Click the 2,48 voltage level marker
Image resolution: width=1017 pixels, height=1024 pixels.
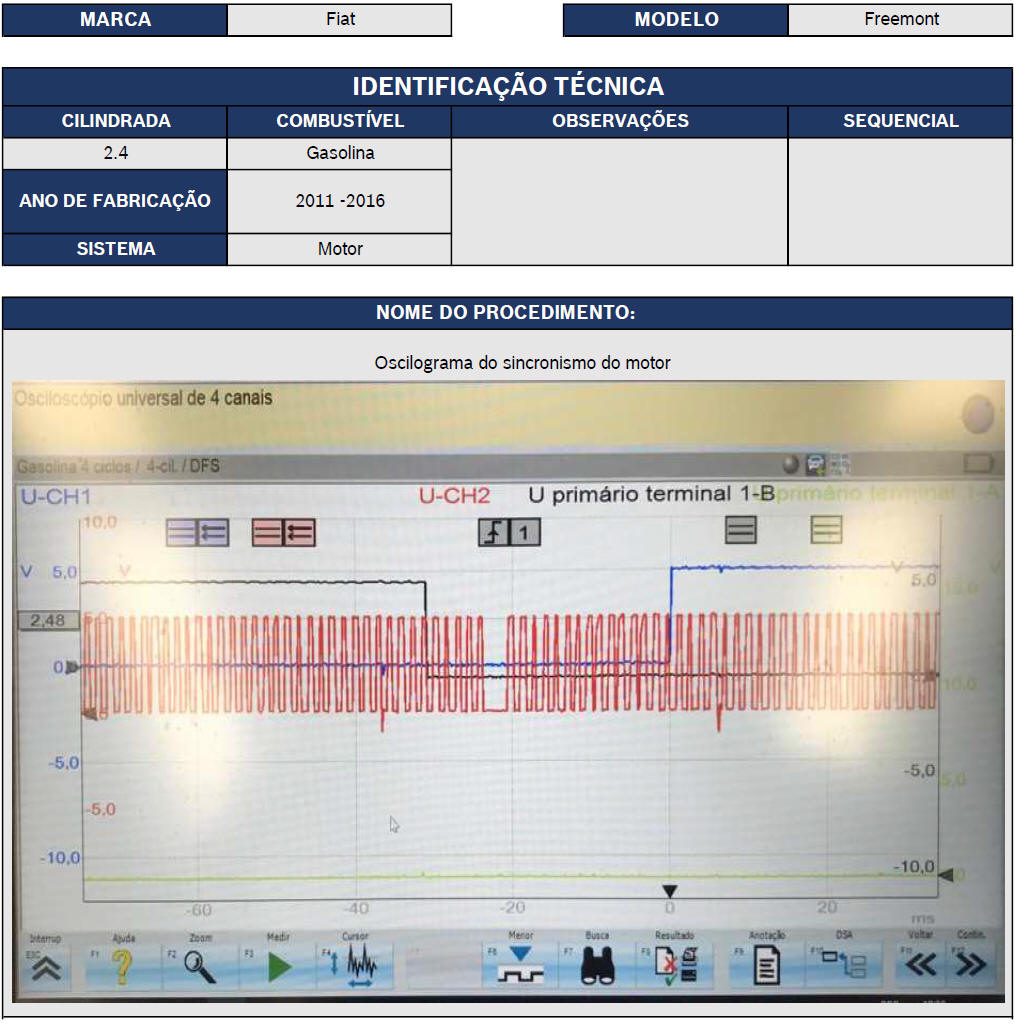[47, 621]
